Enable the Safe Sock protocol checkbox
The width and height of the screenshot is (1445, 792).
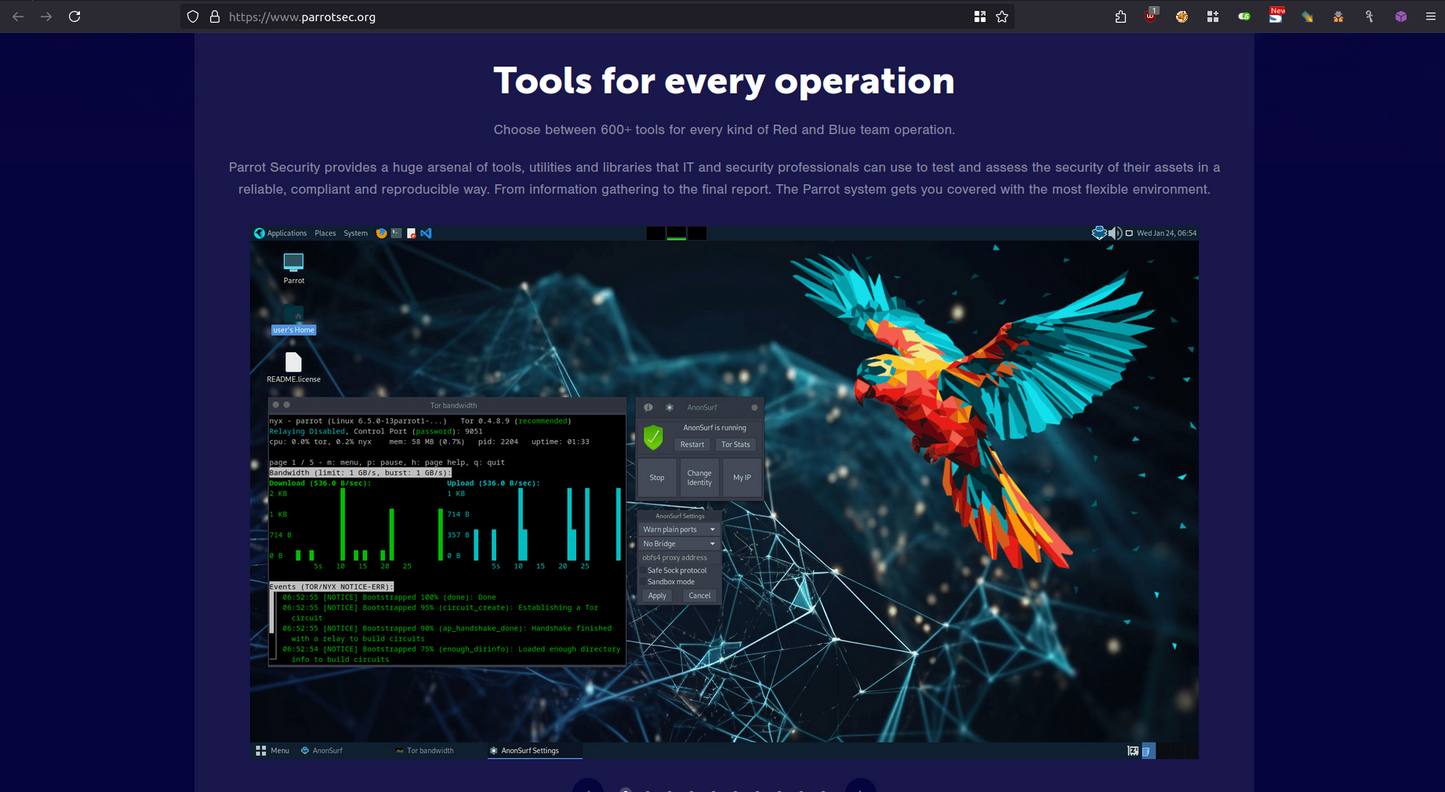pyautogui.click(x=643, y=570)
